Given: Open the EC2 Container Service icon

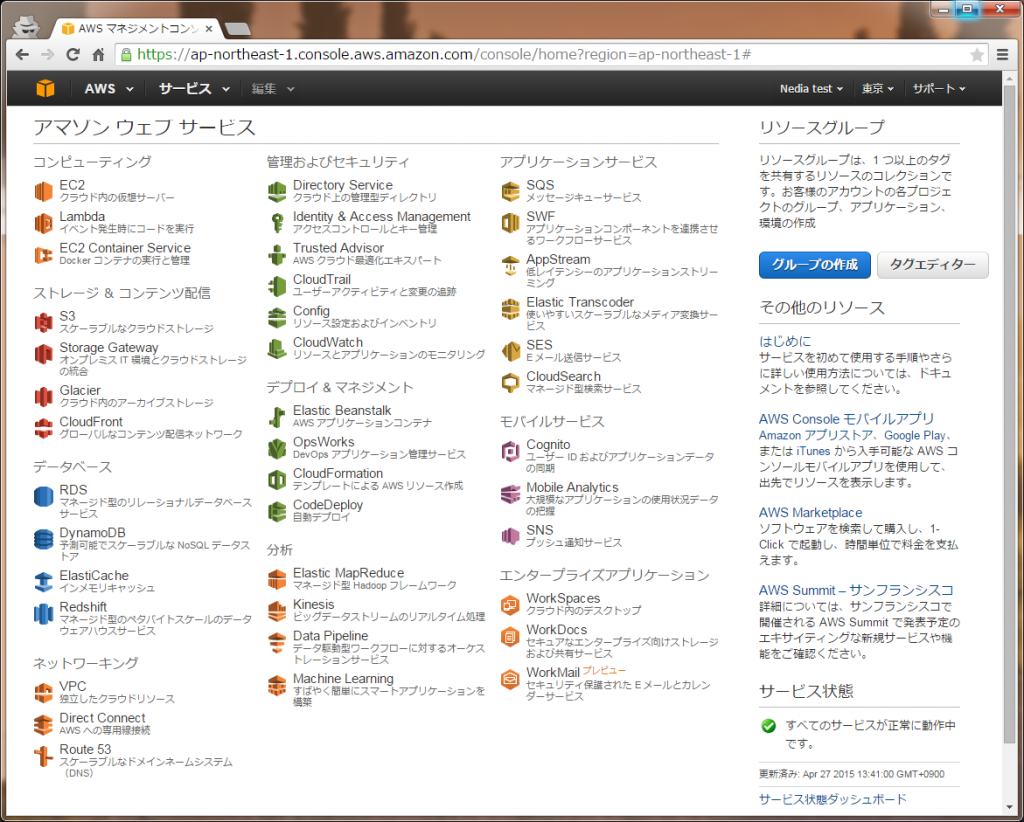Looking at the screenshot, I should pyautogui.click(x=43, y=255).
